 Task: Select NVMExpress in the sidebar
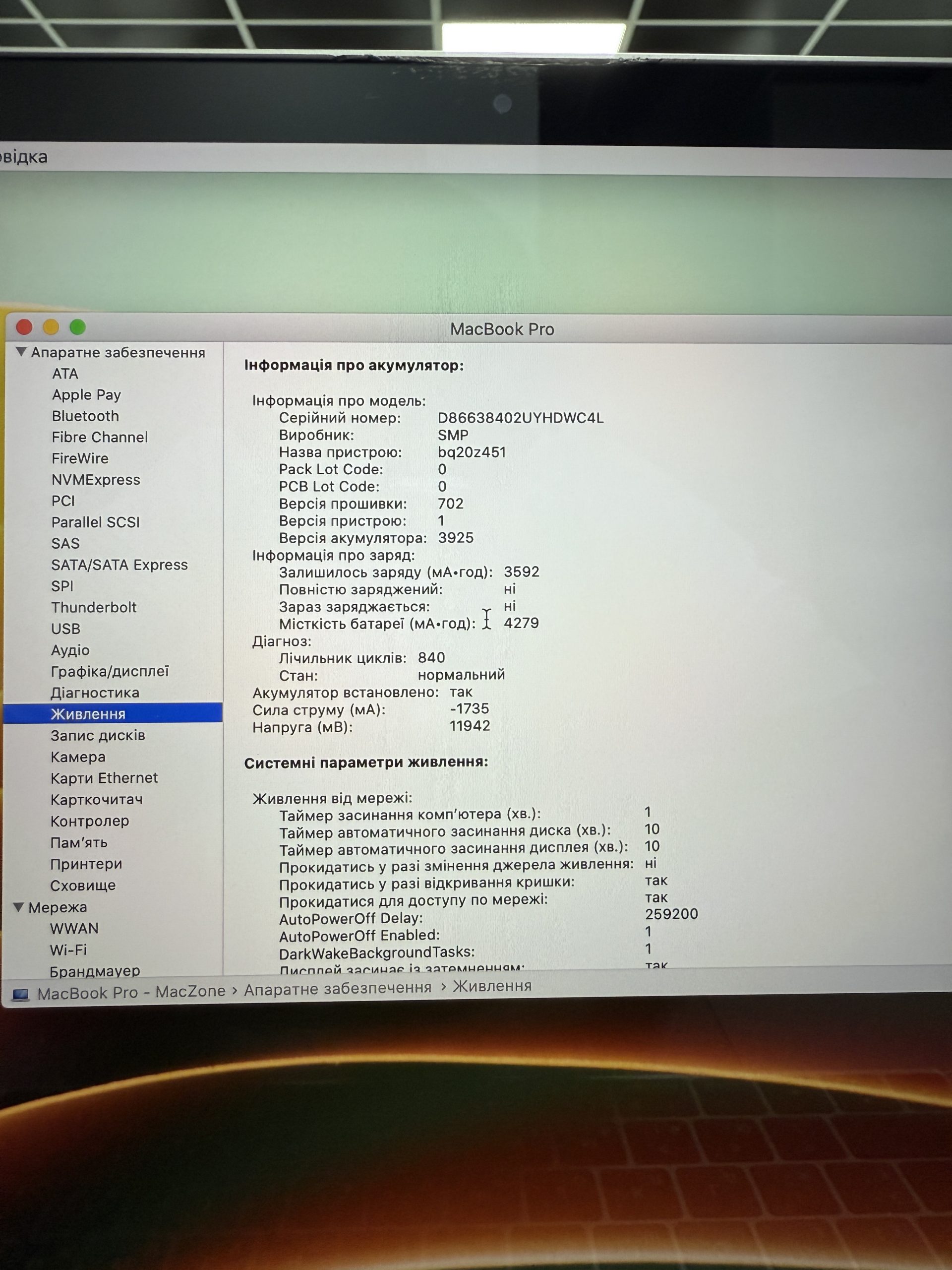(95, 480)
